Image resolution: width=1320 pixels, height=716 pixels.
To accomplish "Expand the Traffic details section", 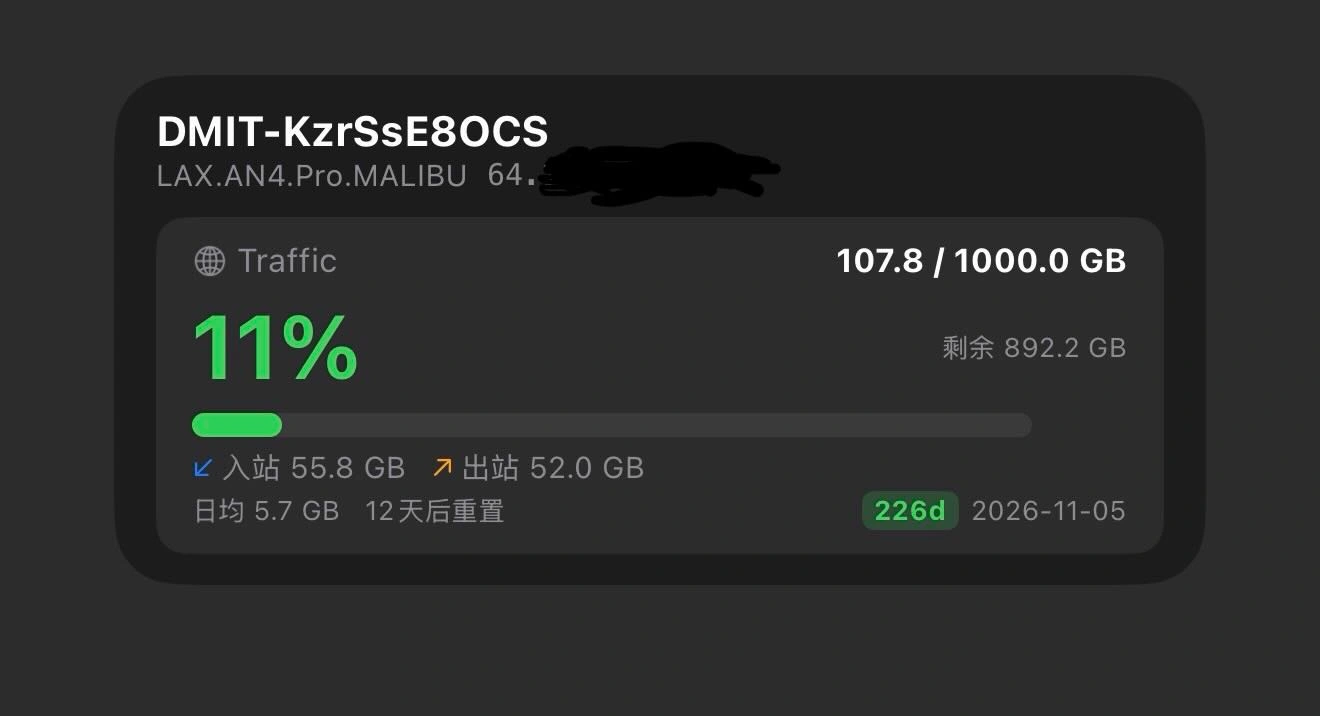I will (x=265, y=261).
